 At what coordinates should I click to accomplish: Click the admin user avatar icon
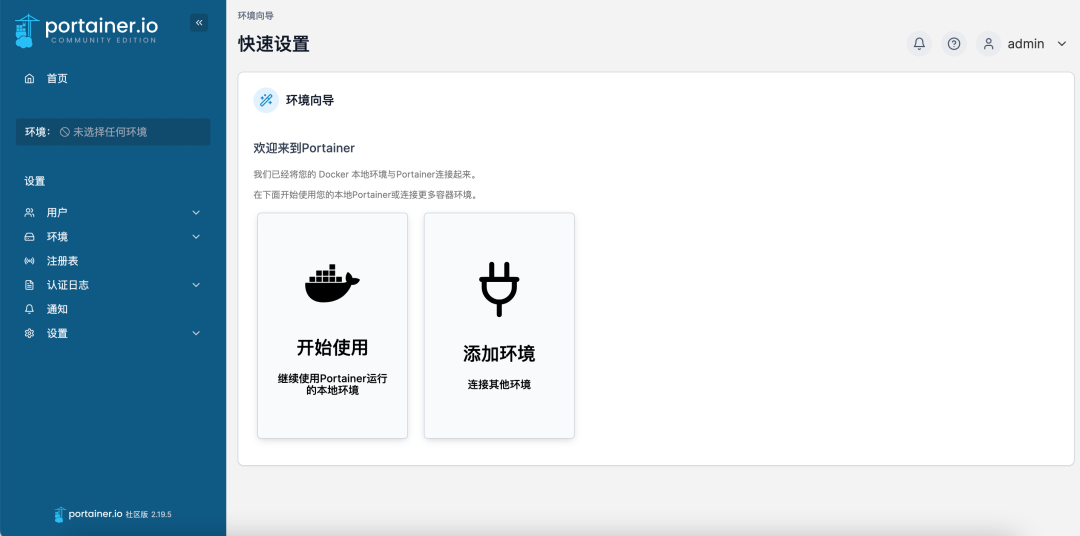(x=988, y=43)
